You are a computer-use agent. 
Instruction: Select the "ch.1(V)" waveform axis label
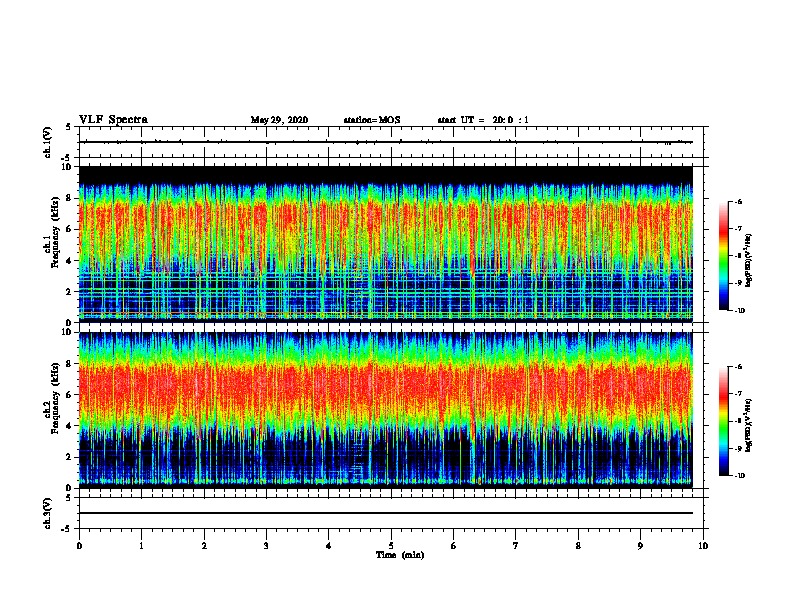pos(47,142)
